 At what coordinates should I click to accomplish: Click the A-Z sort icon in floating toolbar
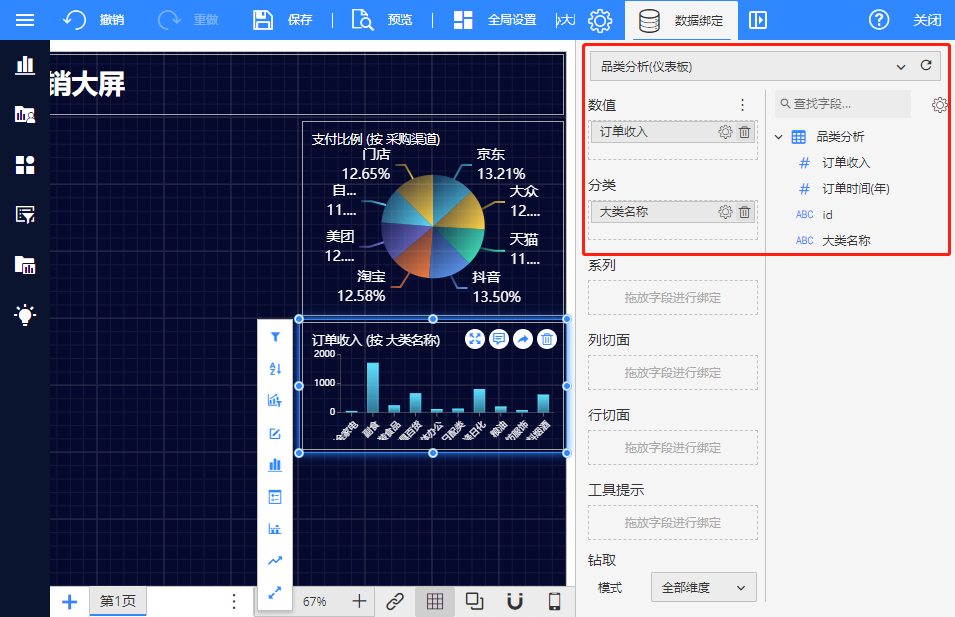coord(275,369)
